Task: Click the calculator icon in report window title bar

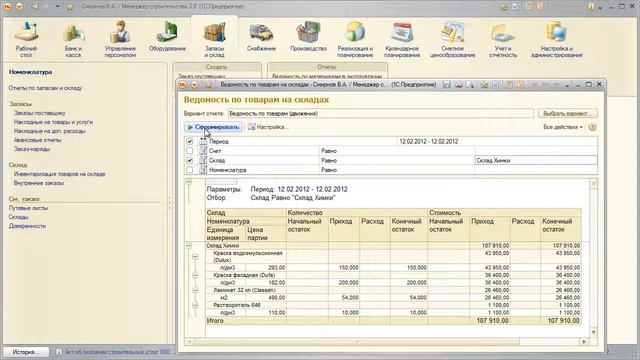Action: tap(509, 84)
